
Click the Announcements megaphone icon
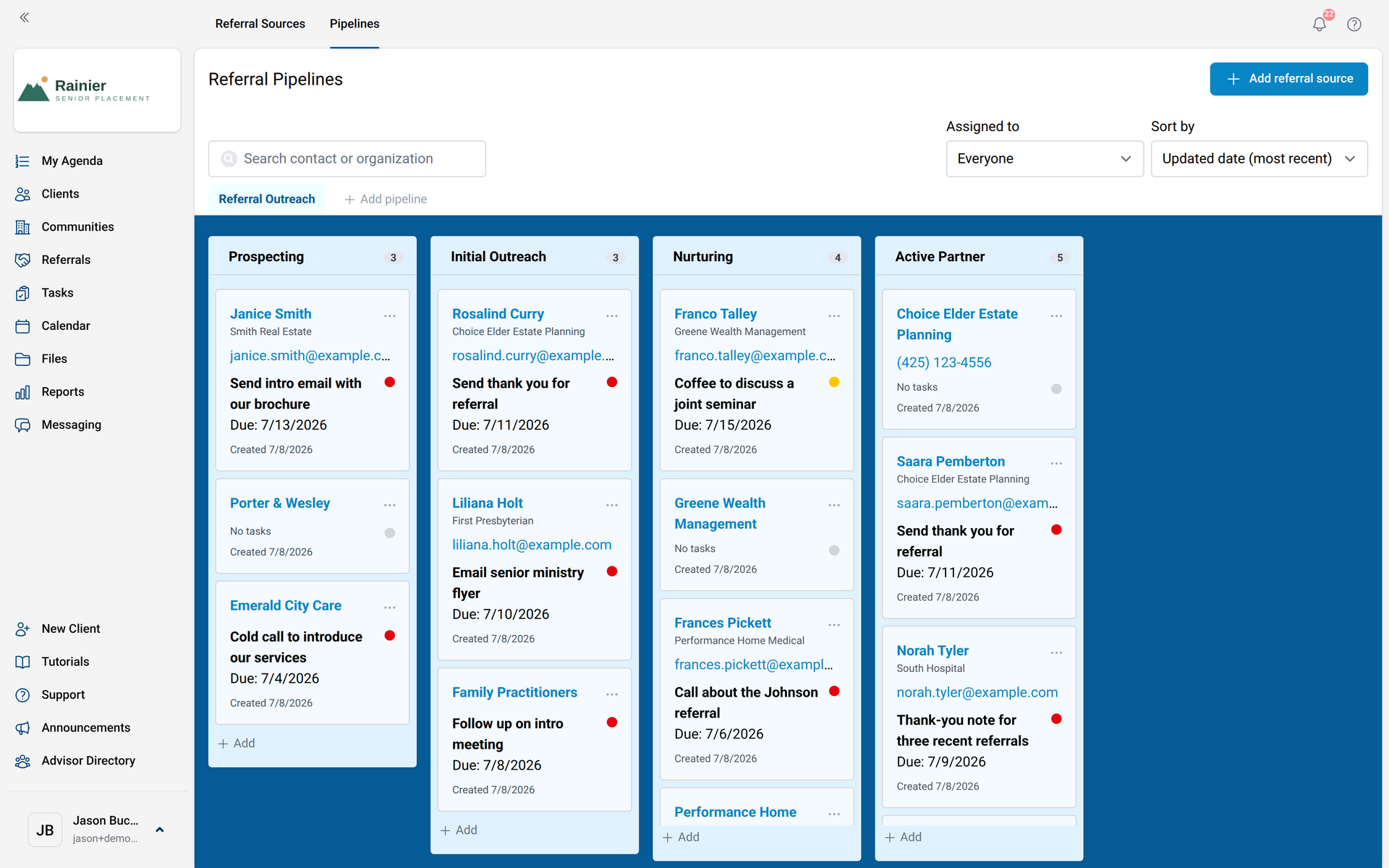tap(22, 728)
